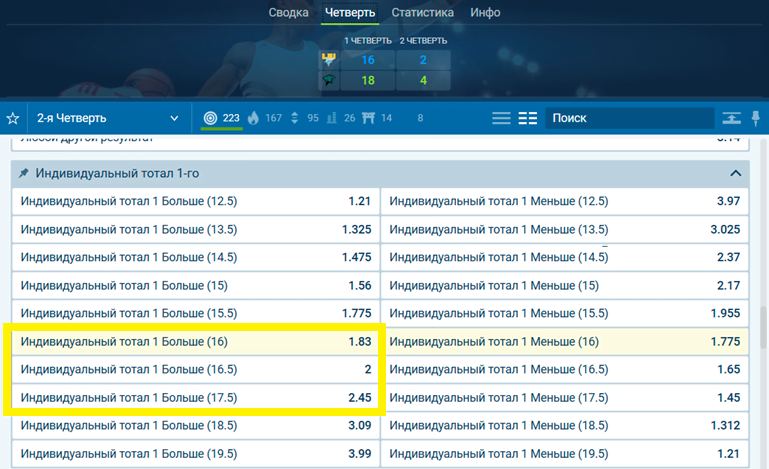The height and width of the screenshot is (469, 769).
Task: Collapse the Индивидуальный тотал 1-го section
Action: tap(736, 173)
